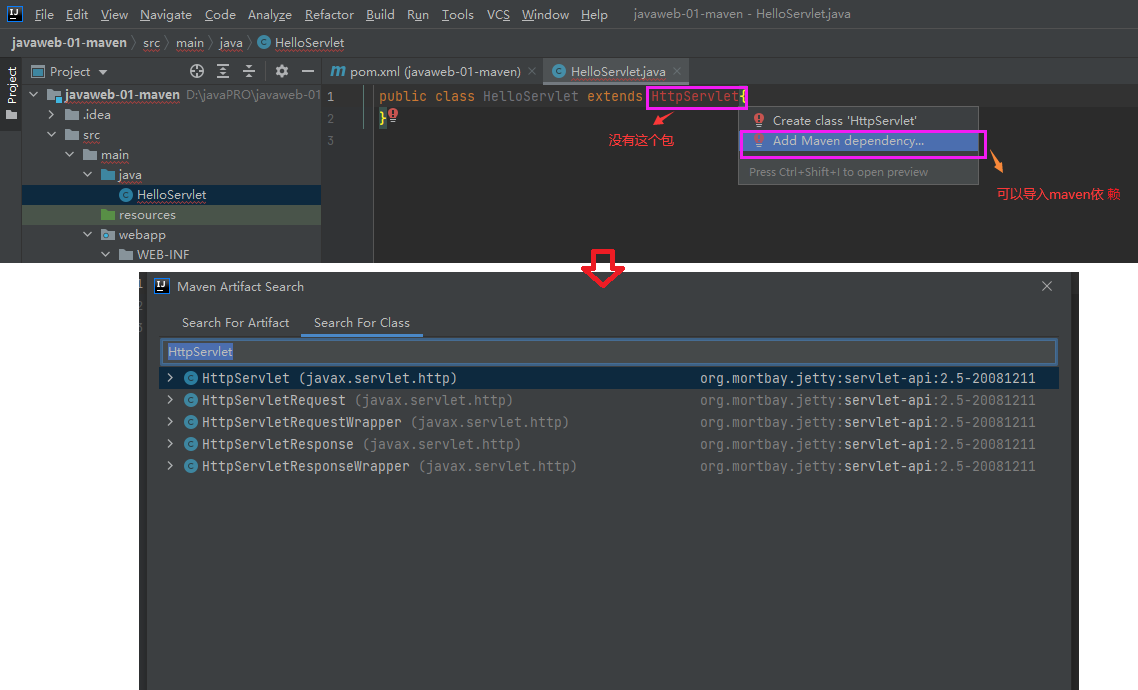Open the Refactor menu
The image size is (1138, 690).
(x=329, y=15)
